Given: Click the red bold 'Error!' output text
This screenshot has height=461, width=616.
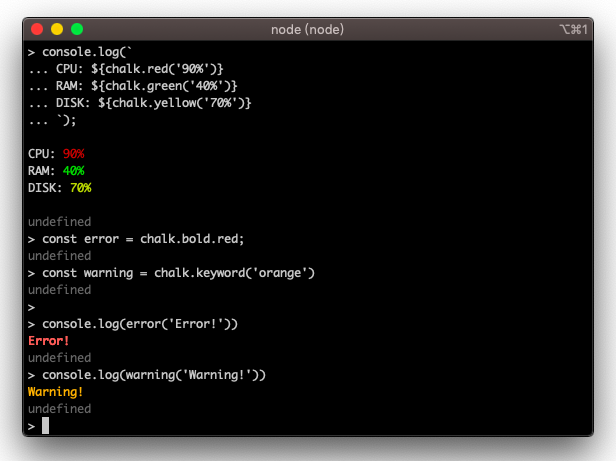Looking at the screenshot, I should [x=49, y=341].
